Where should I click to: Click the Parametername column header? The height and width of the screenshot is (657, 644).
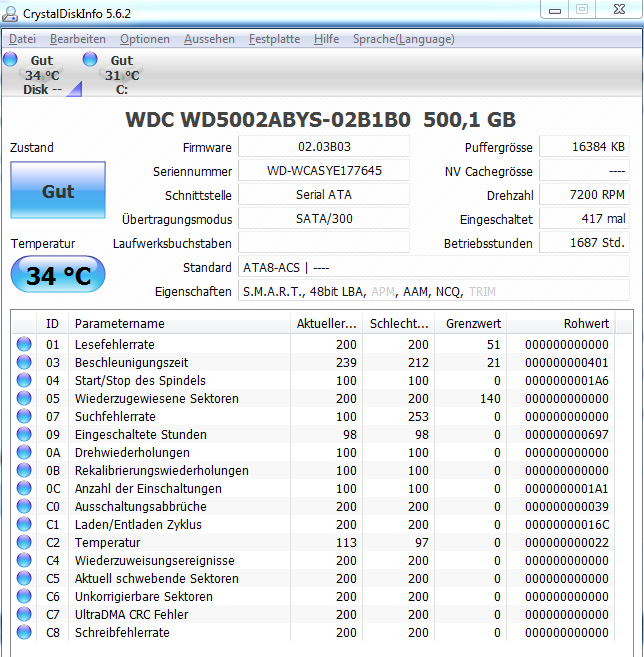coord(179,323)
